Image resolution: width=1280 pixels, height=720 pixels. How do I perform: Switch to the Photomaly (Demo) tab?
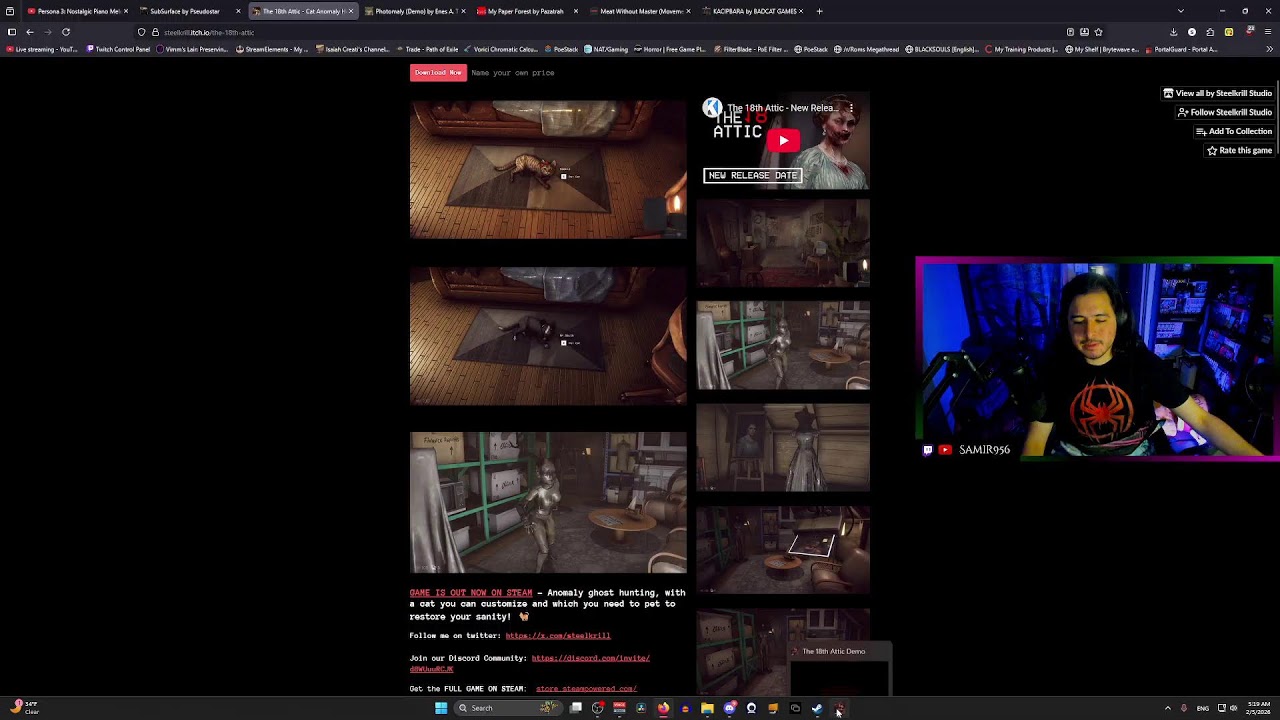click(413, 11)
